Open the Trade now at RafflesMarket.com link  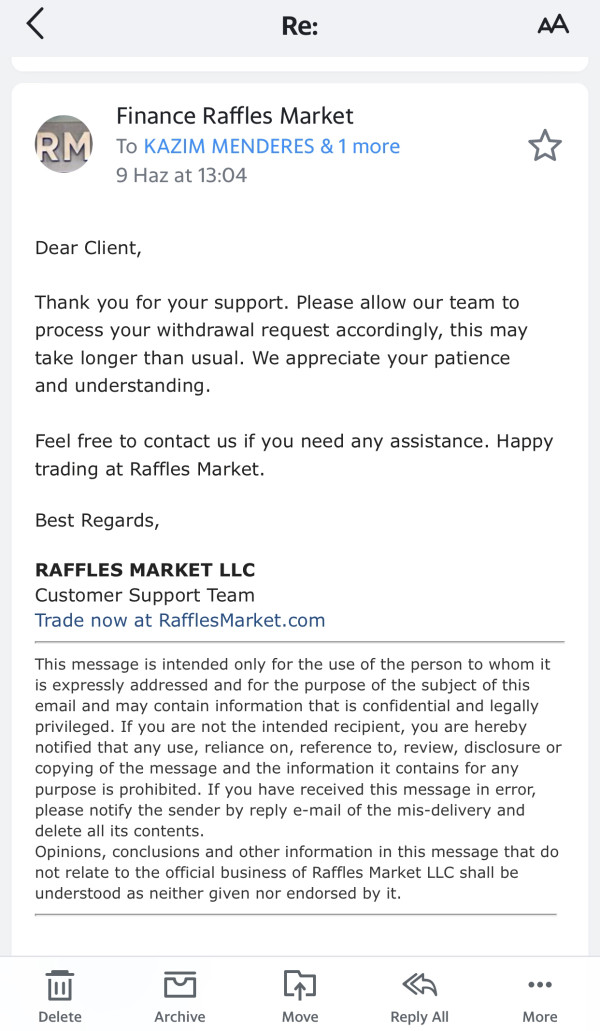180,620
